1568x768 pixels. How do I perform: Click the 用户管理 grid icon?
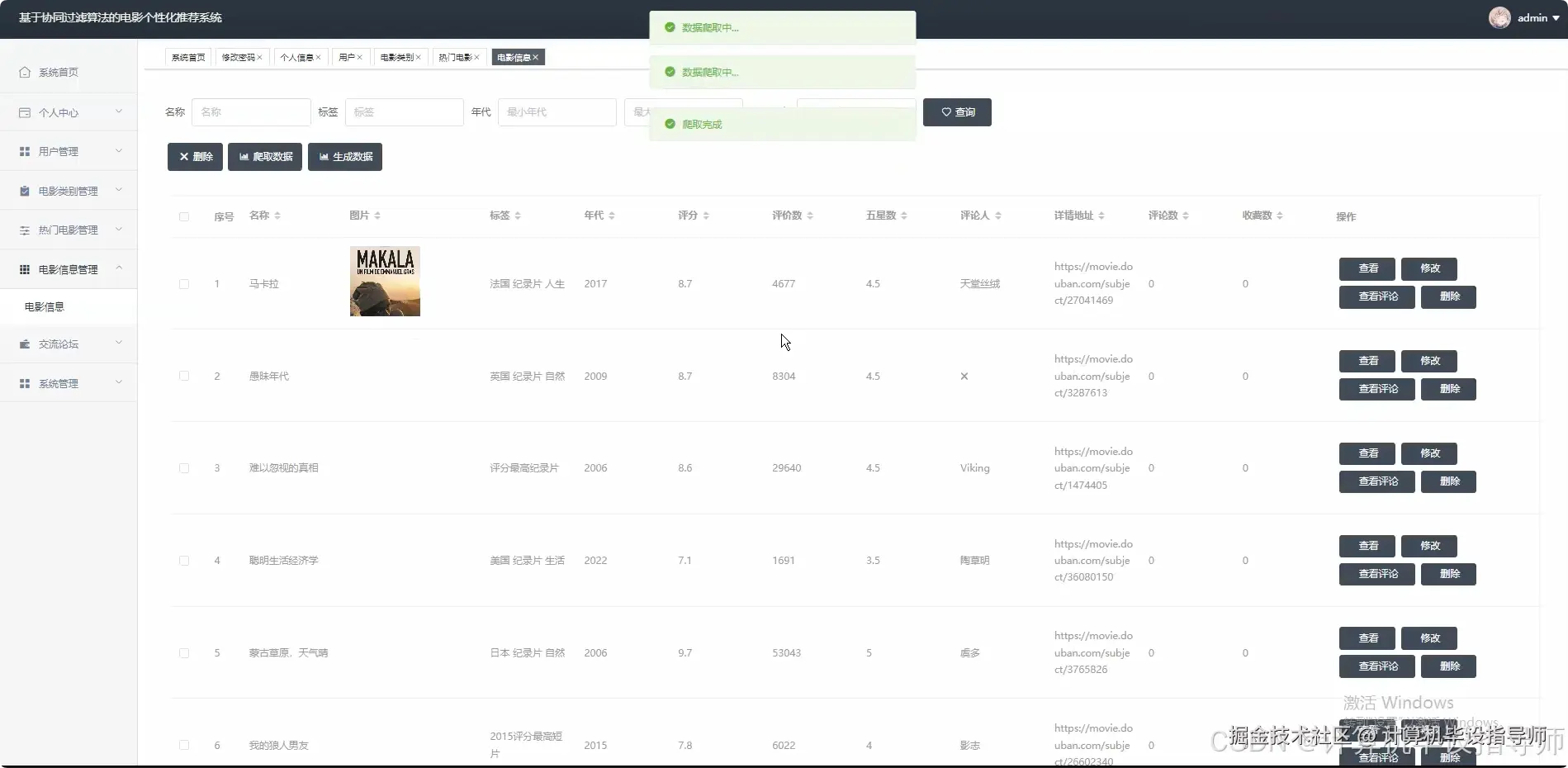coord(25,152)
